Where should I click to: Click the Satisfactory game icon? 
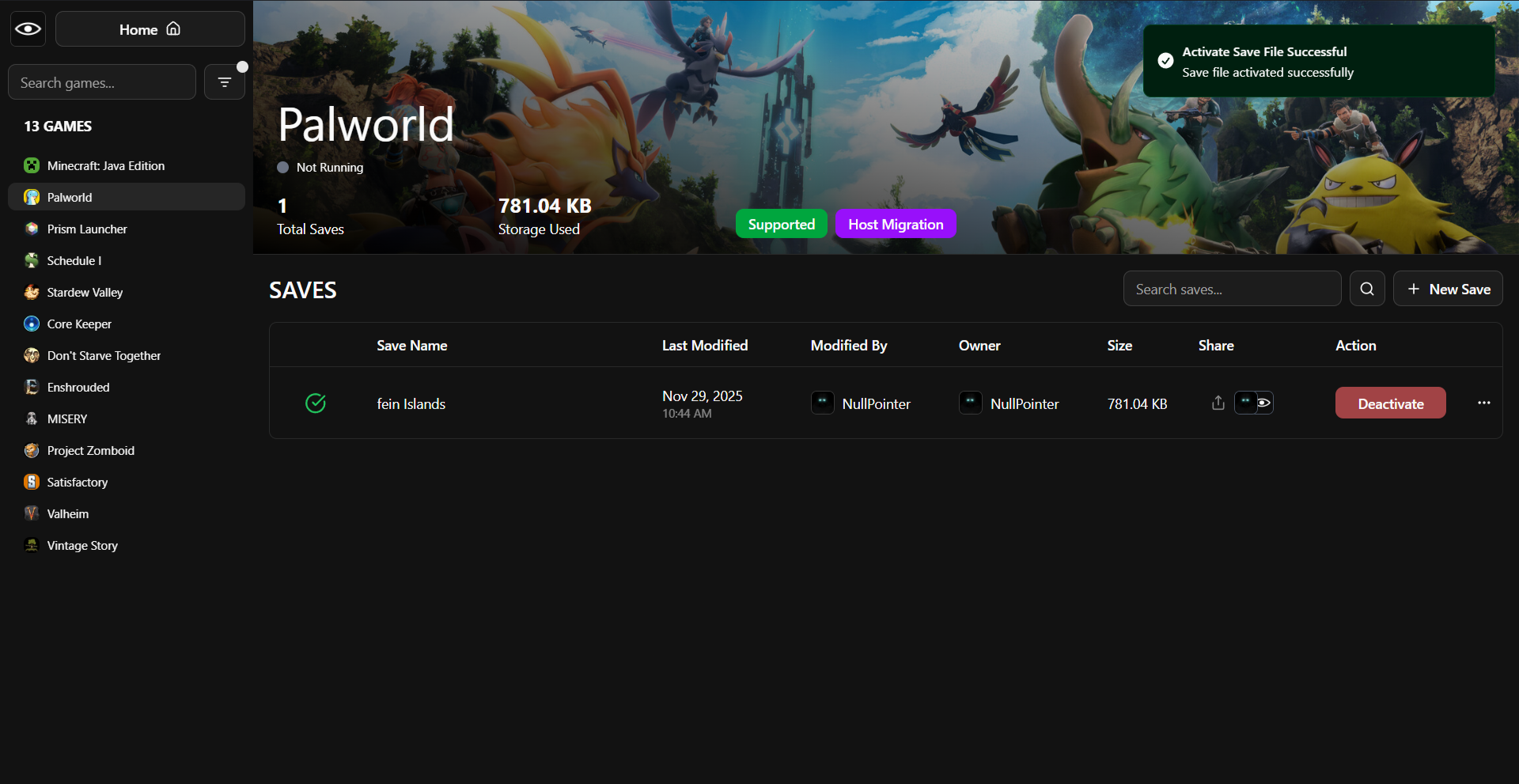point(32,482)
